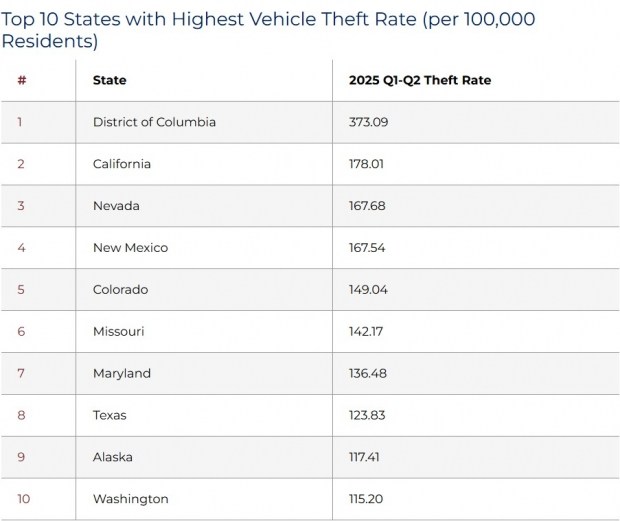Click the 115.20 theft rate value
620x521 pixels.
(367, 499)
